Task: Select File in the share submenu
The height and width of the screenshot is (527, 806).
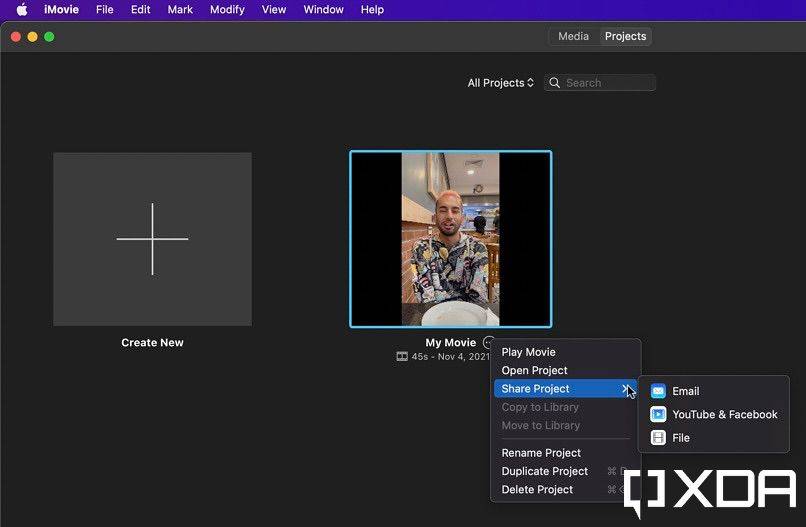Action: tap(713, 438)
